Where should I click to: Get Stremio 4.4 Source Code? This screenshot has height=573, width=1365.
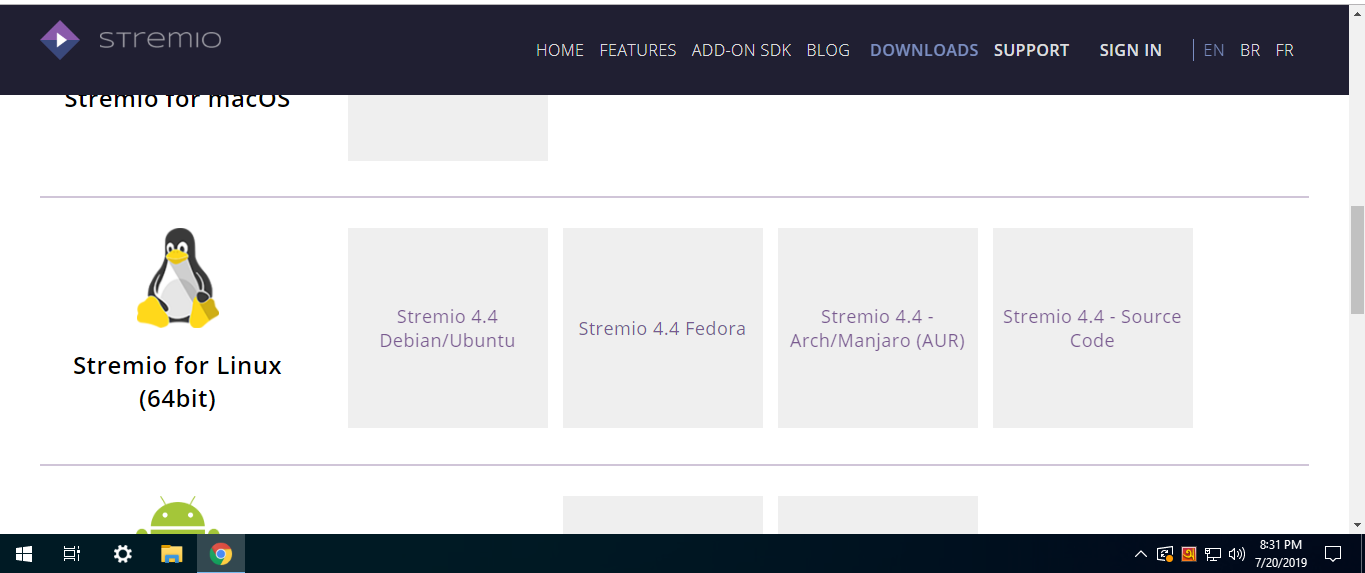pos(1093,328)
